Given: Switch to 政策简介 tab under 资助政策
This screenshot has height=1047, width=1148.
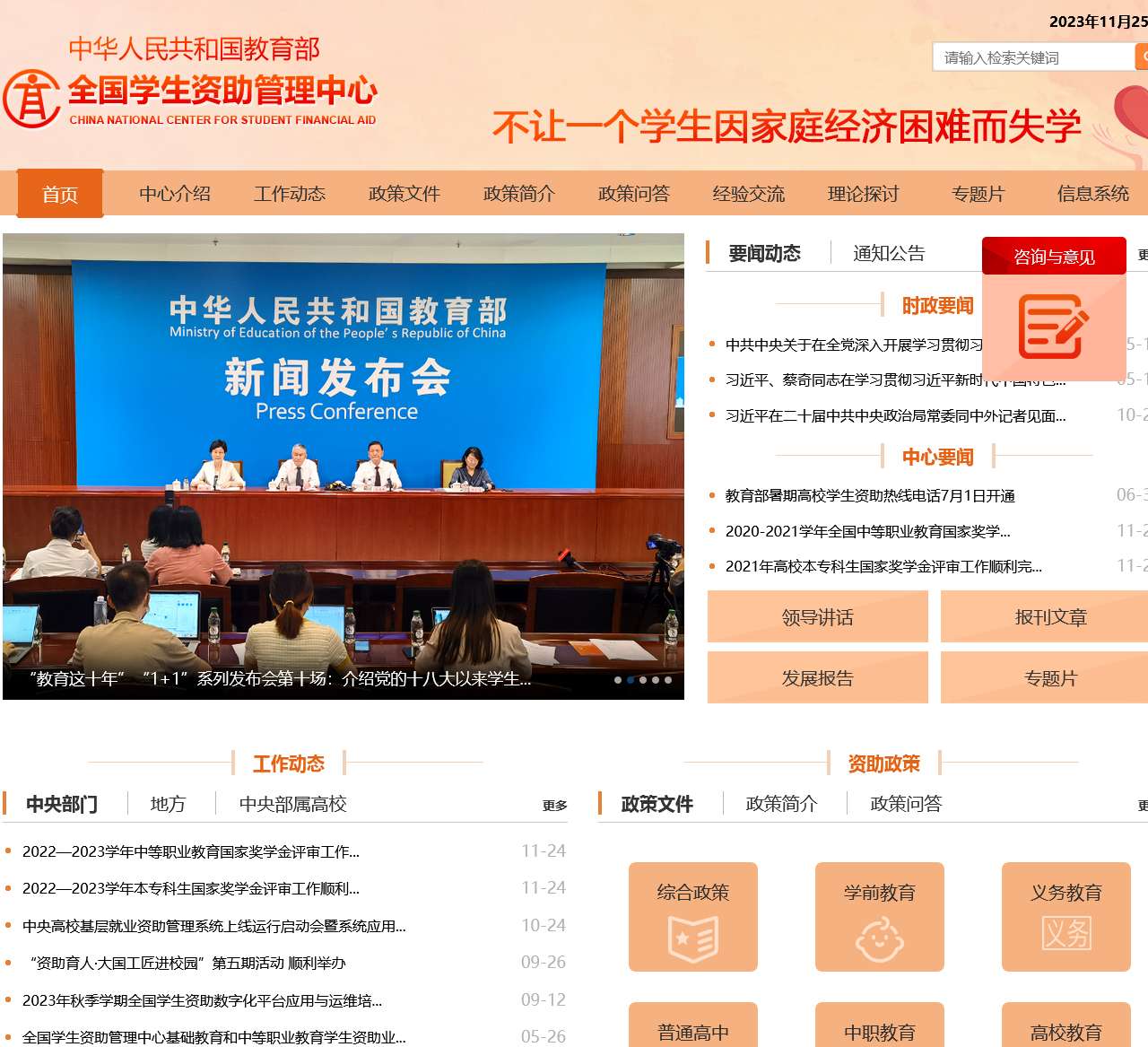Looking at the screenshot, I should 782,804.
